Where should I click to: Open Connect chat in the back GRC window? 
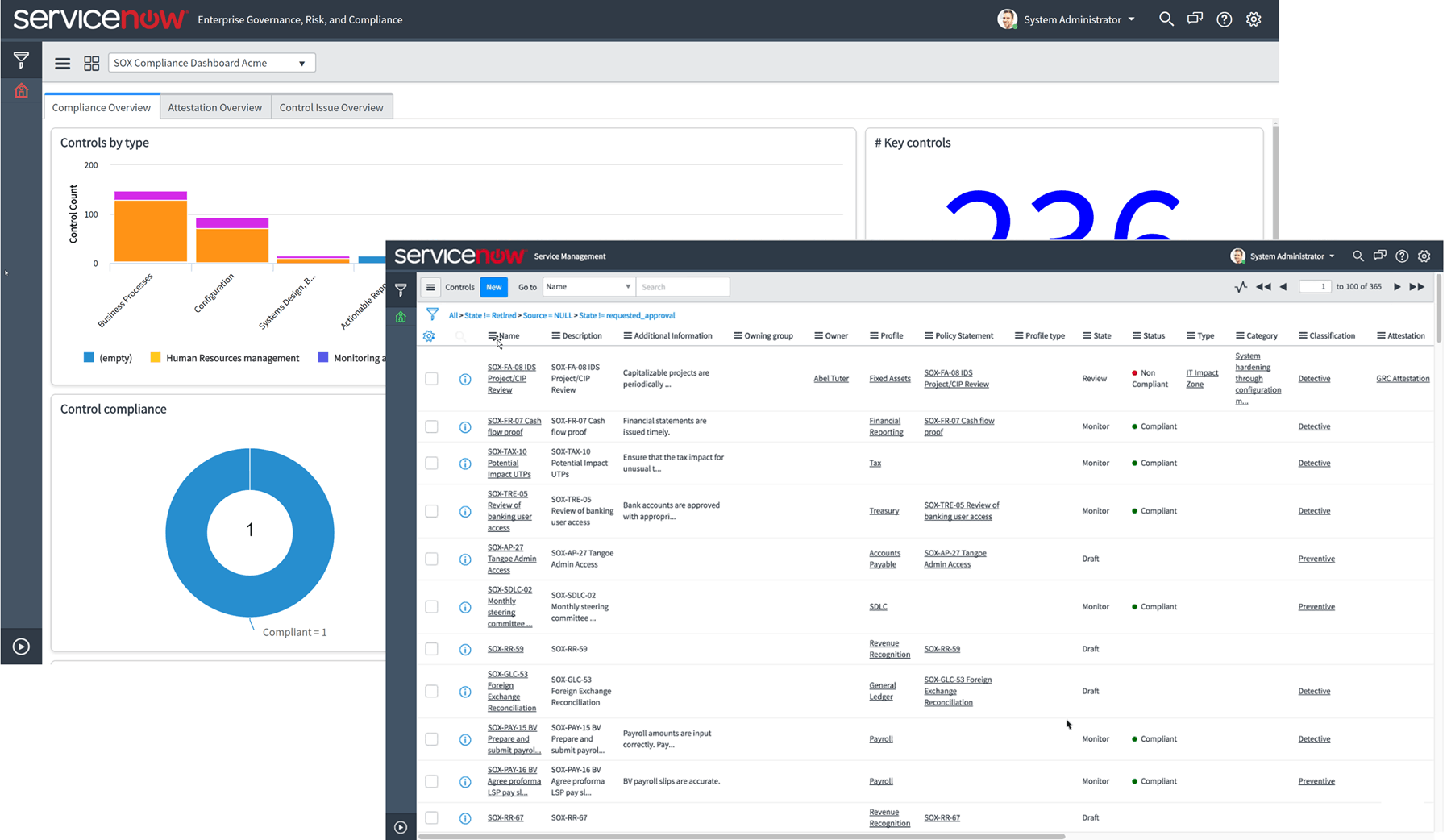[x=1195, y=19]
